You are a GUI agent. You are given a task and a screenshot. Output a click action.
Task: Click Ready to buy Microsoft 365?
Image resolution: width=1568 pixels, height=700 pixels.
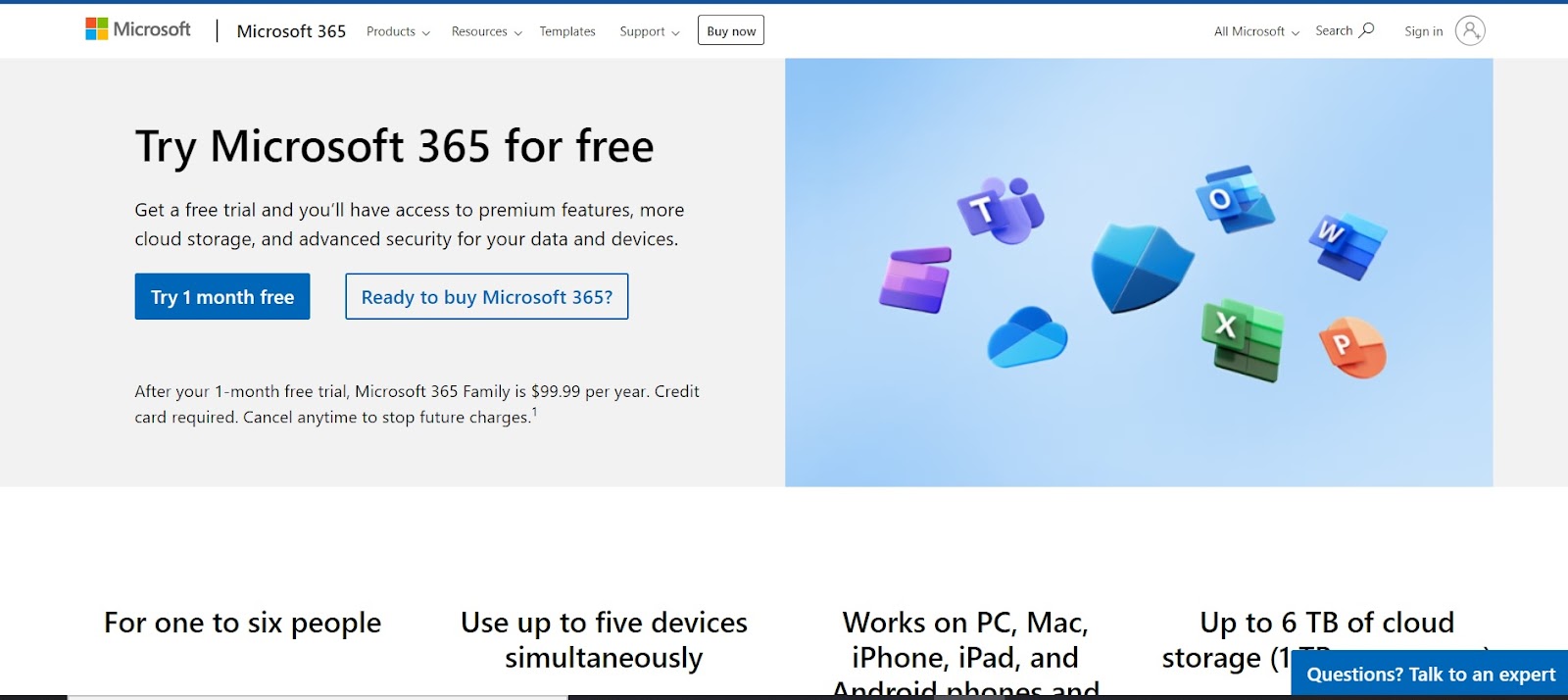[x=487, y=296]
